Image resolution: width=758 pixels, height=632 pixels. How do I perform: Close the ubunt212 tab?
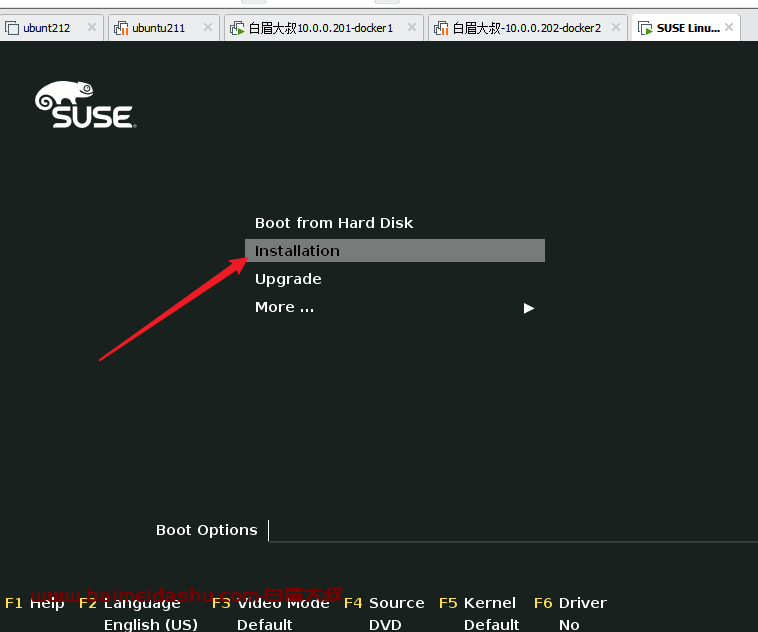point(91,27)
